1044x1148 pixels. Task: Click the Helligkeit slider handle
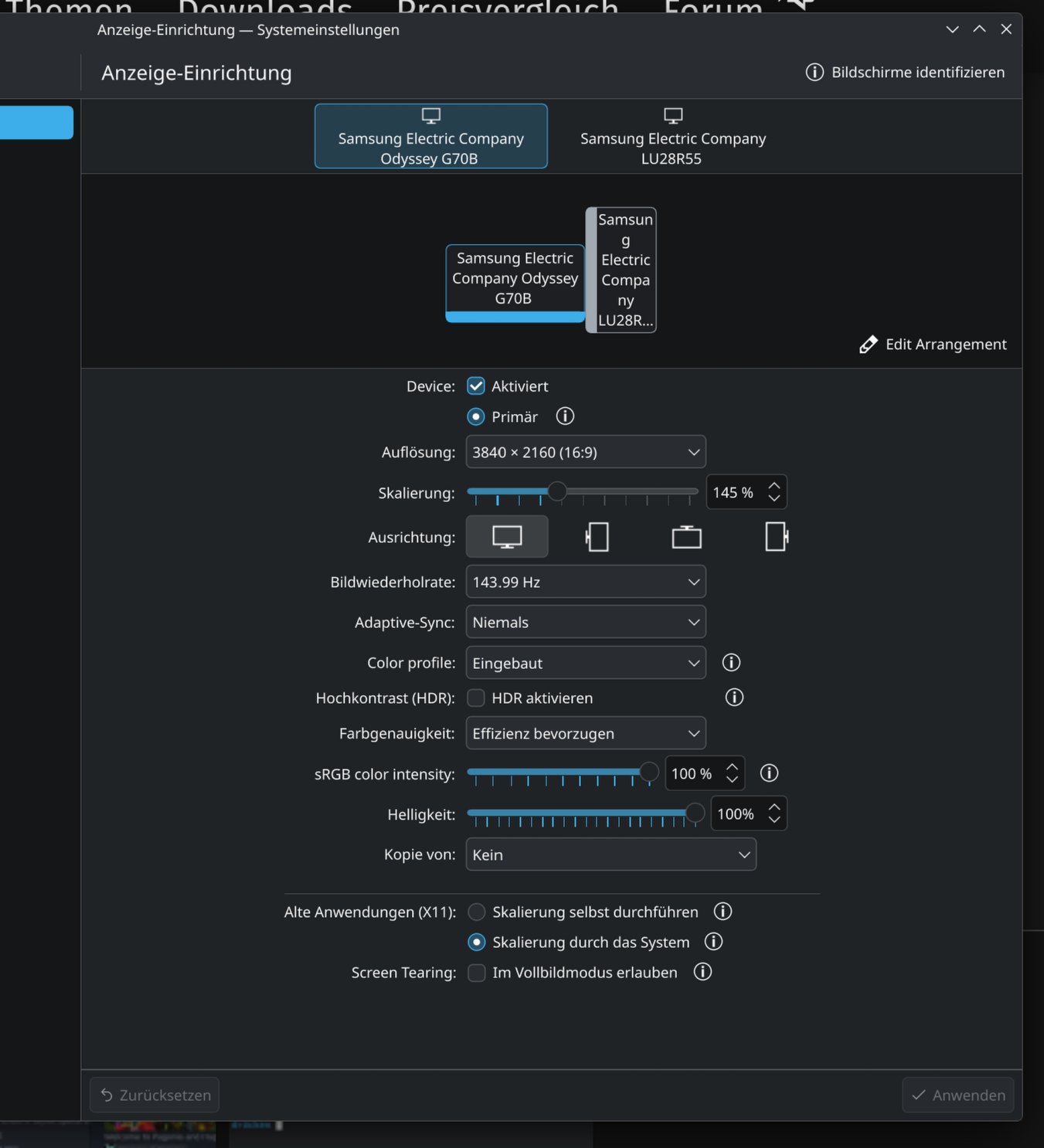(695, 812)
